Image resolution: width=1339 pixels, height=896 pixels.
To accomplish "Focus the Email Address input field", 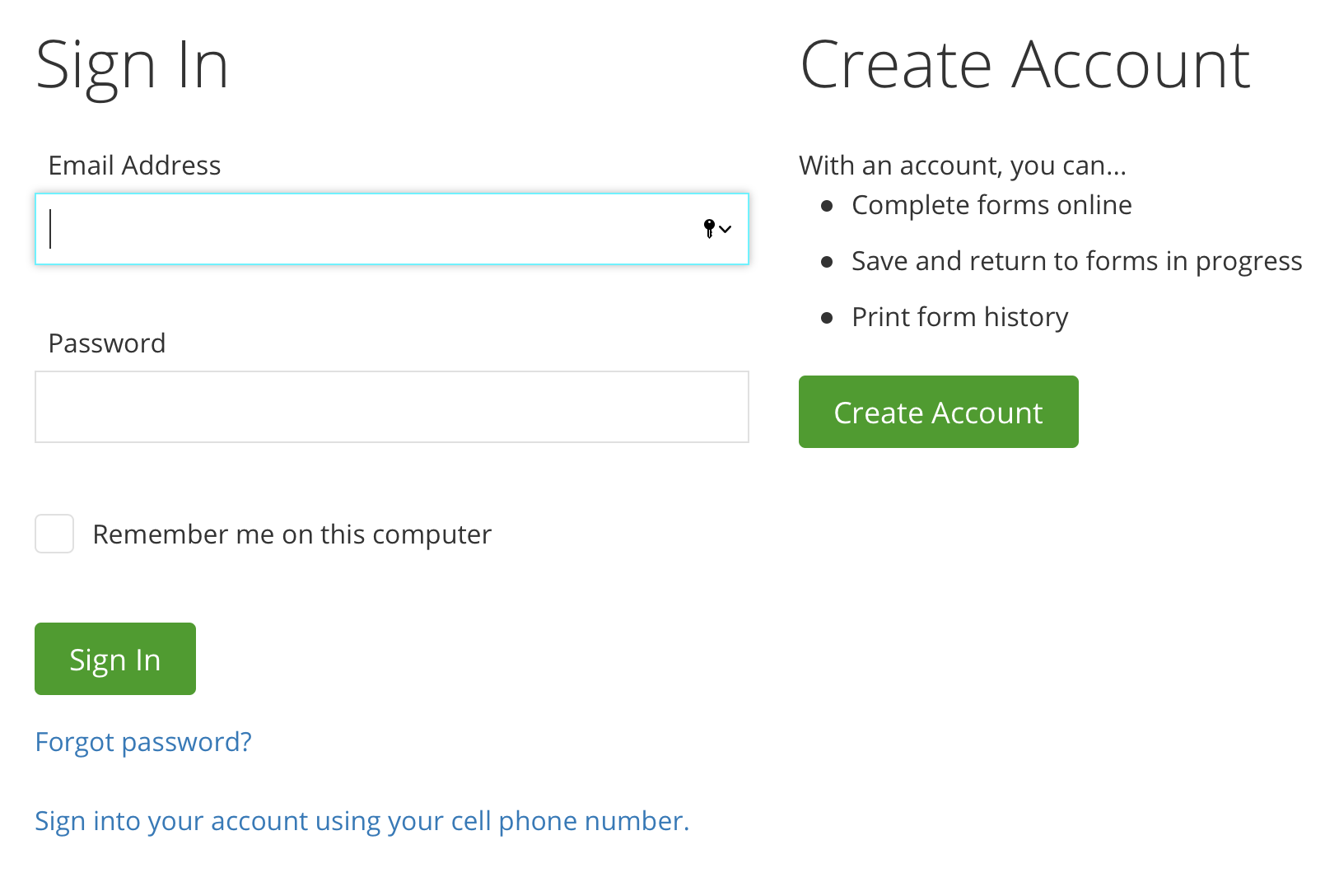I will click(392, 229).
